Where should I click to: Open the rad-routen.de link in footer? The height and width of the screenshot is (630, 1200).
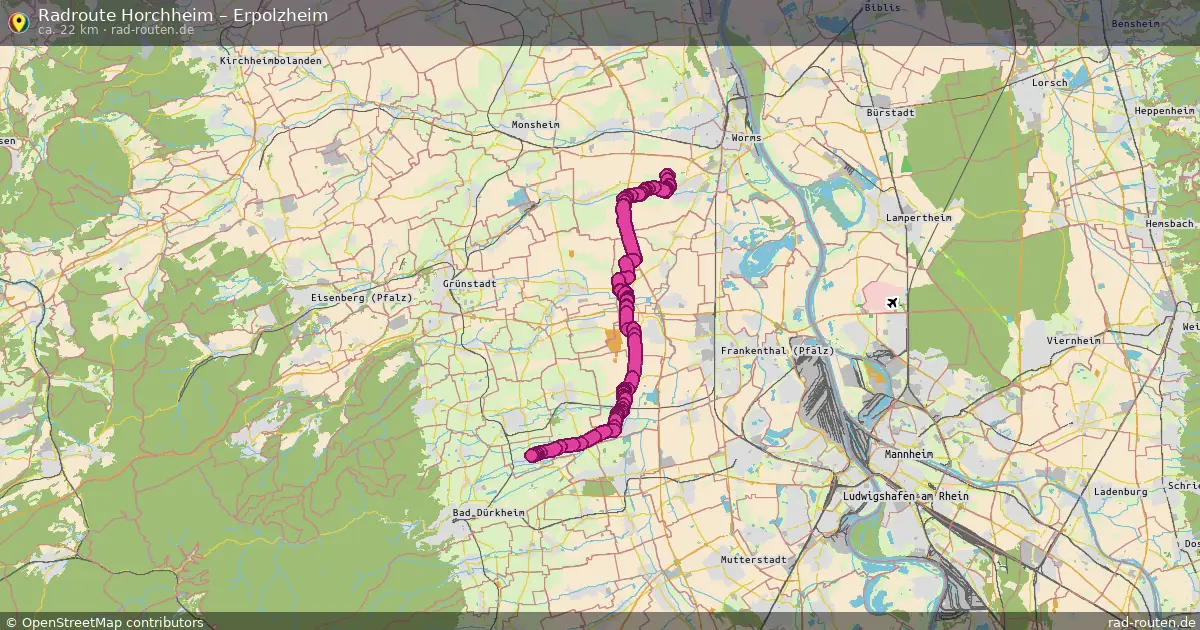pos(1152,622)
